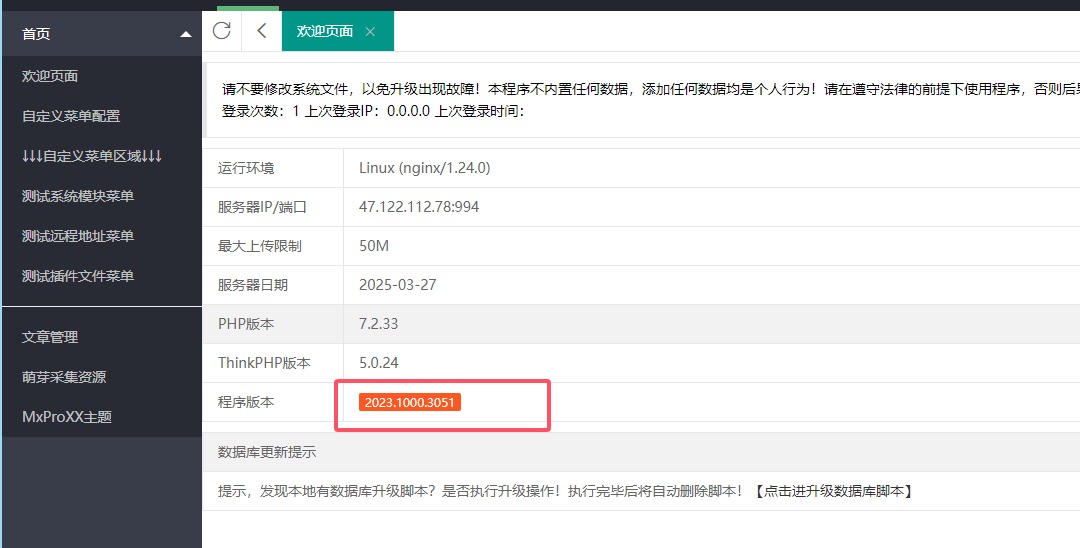Click the 首页 sidebar header
The height and width of the screenshot is (548, 1080).
point(36,34)
